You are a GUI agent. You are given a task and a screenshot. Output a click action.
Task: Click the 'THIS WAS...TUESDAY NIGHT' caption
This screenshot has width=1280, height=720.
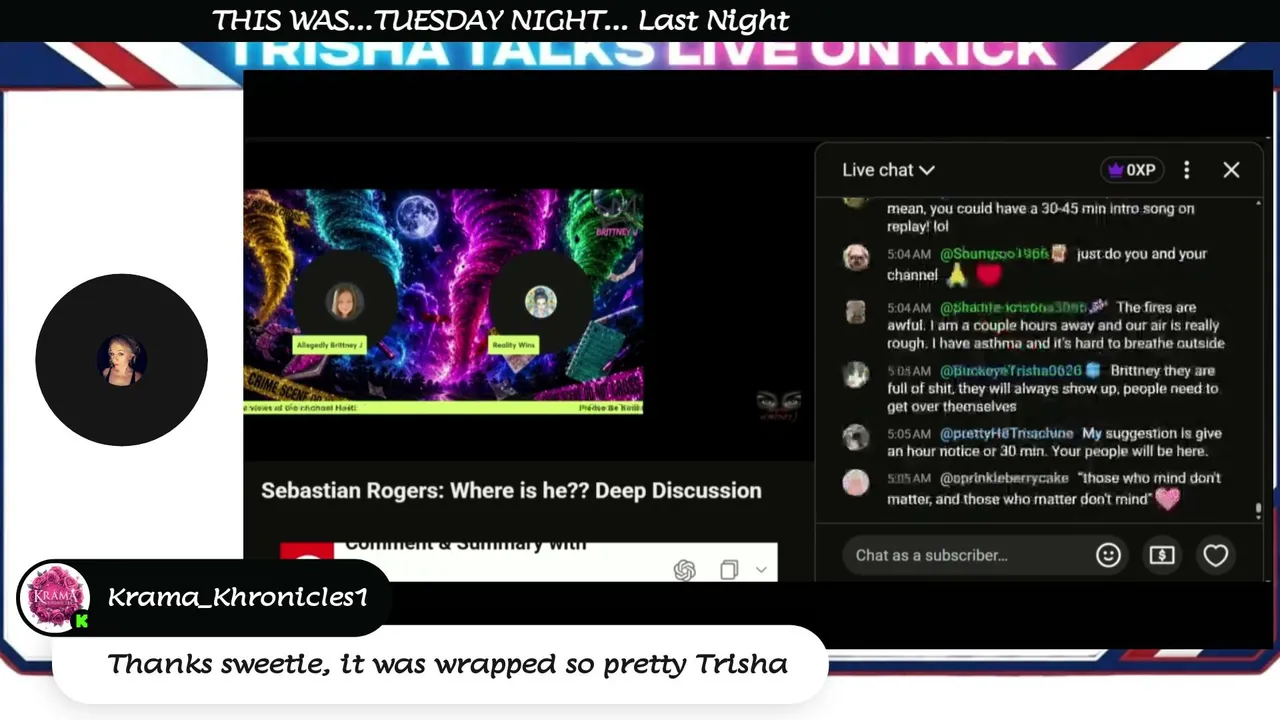click(501, 20)
